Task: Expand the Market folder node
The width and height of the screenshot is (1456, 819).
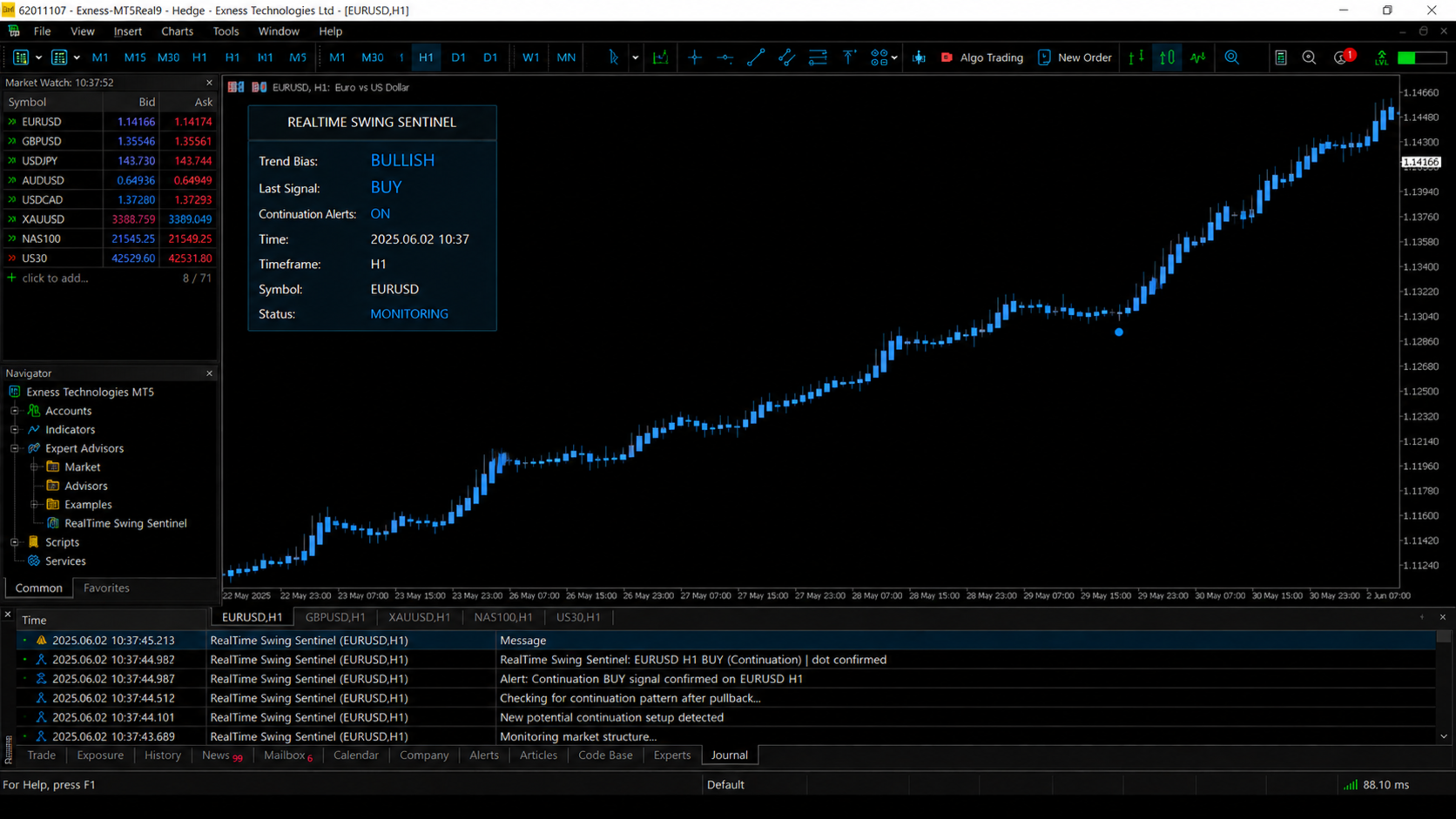Action: (x=35, y=467)
